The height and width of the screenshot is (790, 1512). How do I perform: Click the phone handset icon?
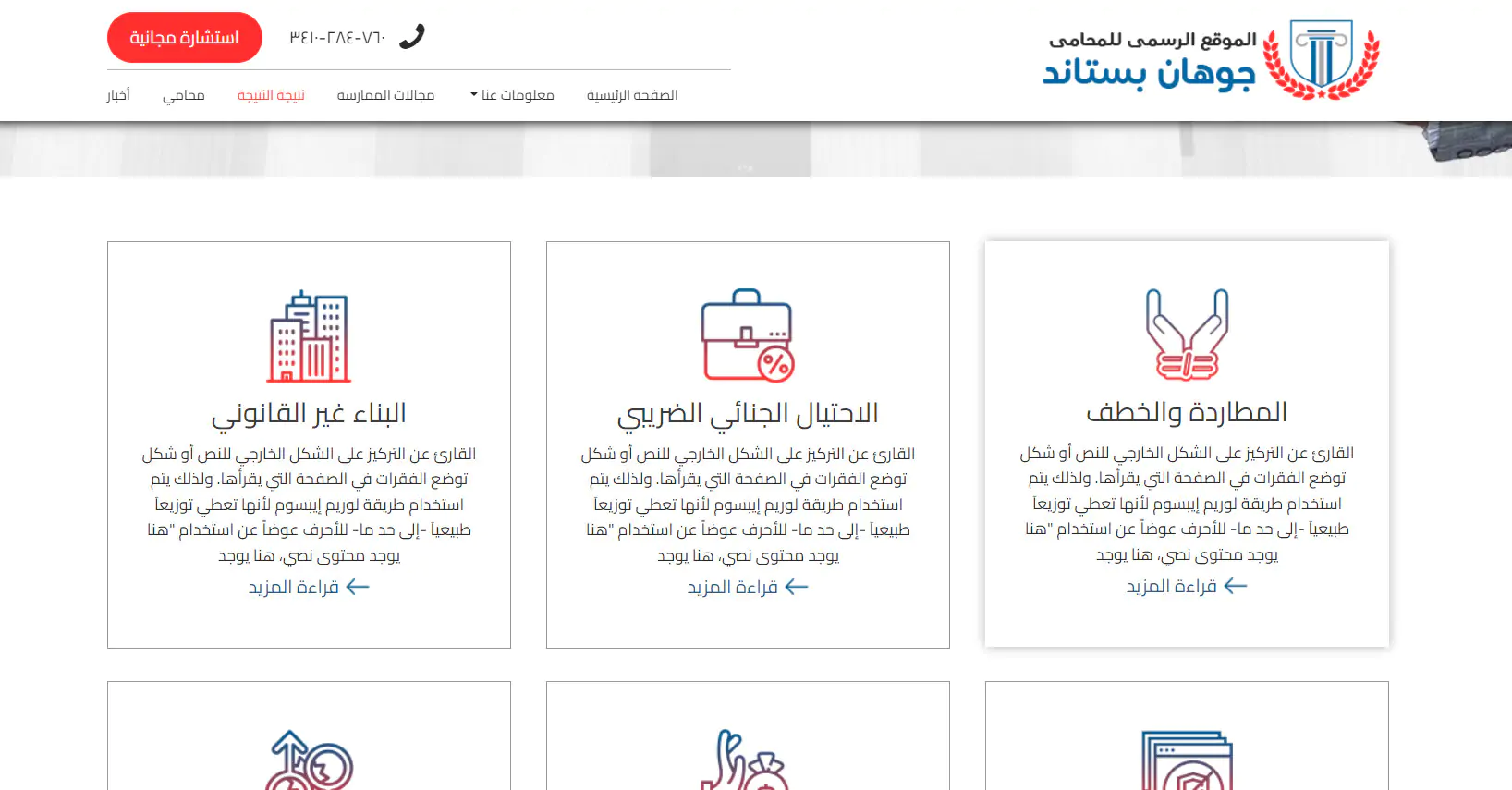[411, 37]
